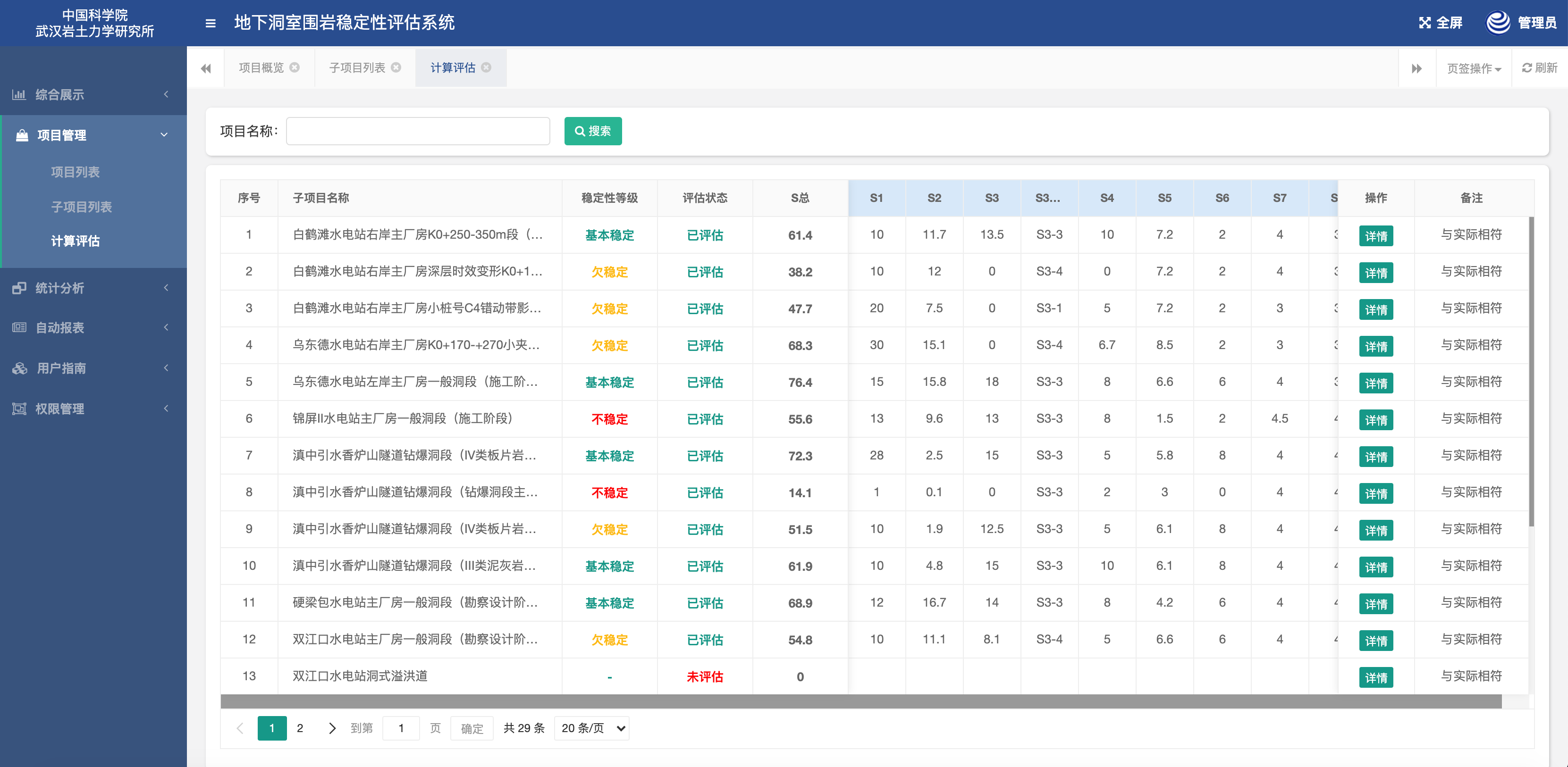
Task: Click the 全屏 fullscreen label
Action: click(1449, 23)
